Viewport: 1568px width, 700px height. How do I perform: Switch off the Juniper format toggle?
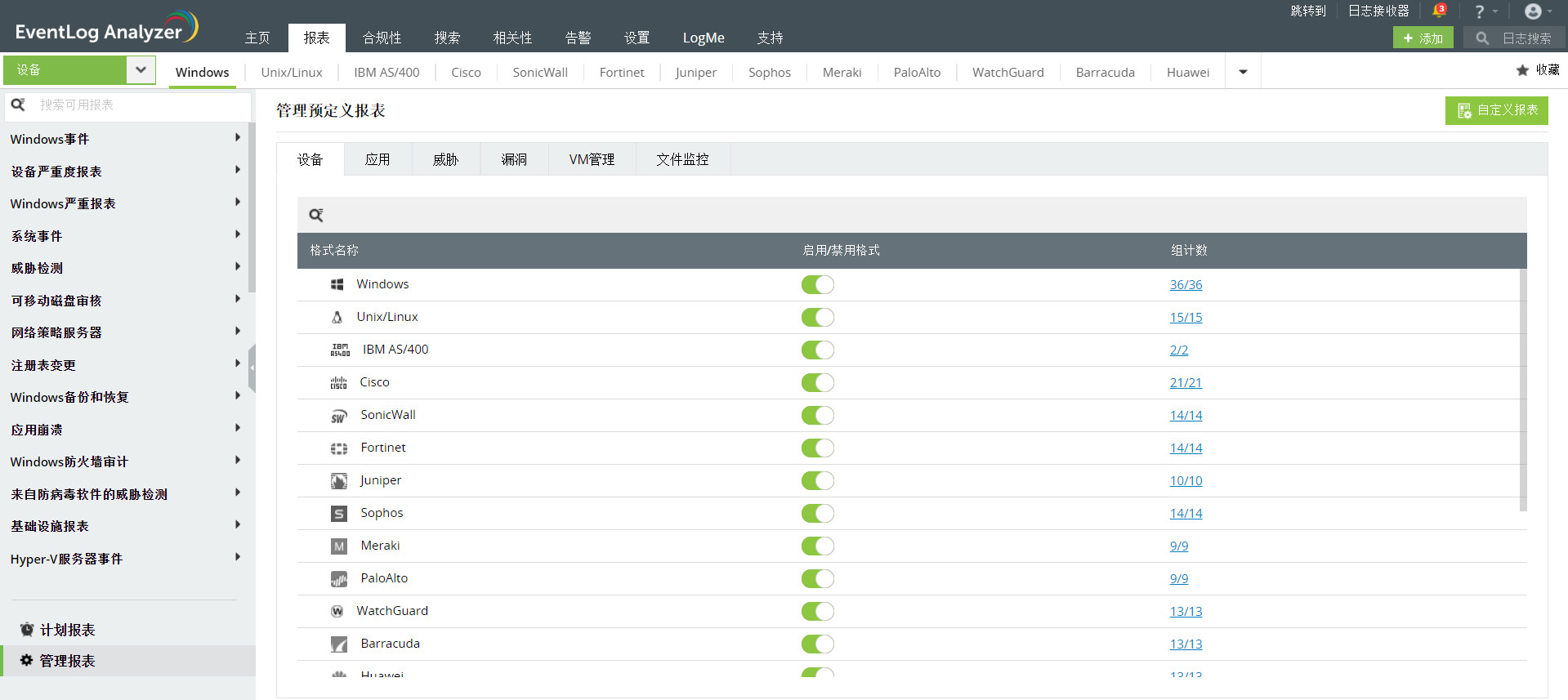[818, 480]
